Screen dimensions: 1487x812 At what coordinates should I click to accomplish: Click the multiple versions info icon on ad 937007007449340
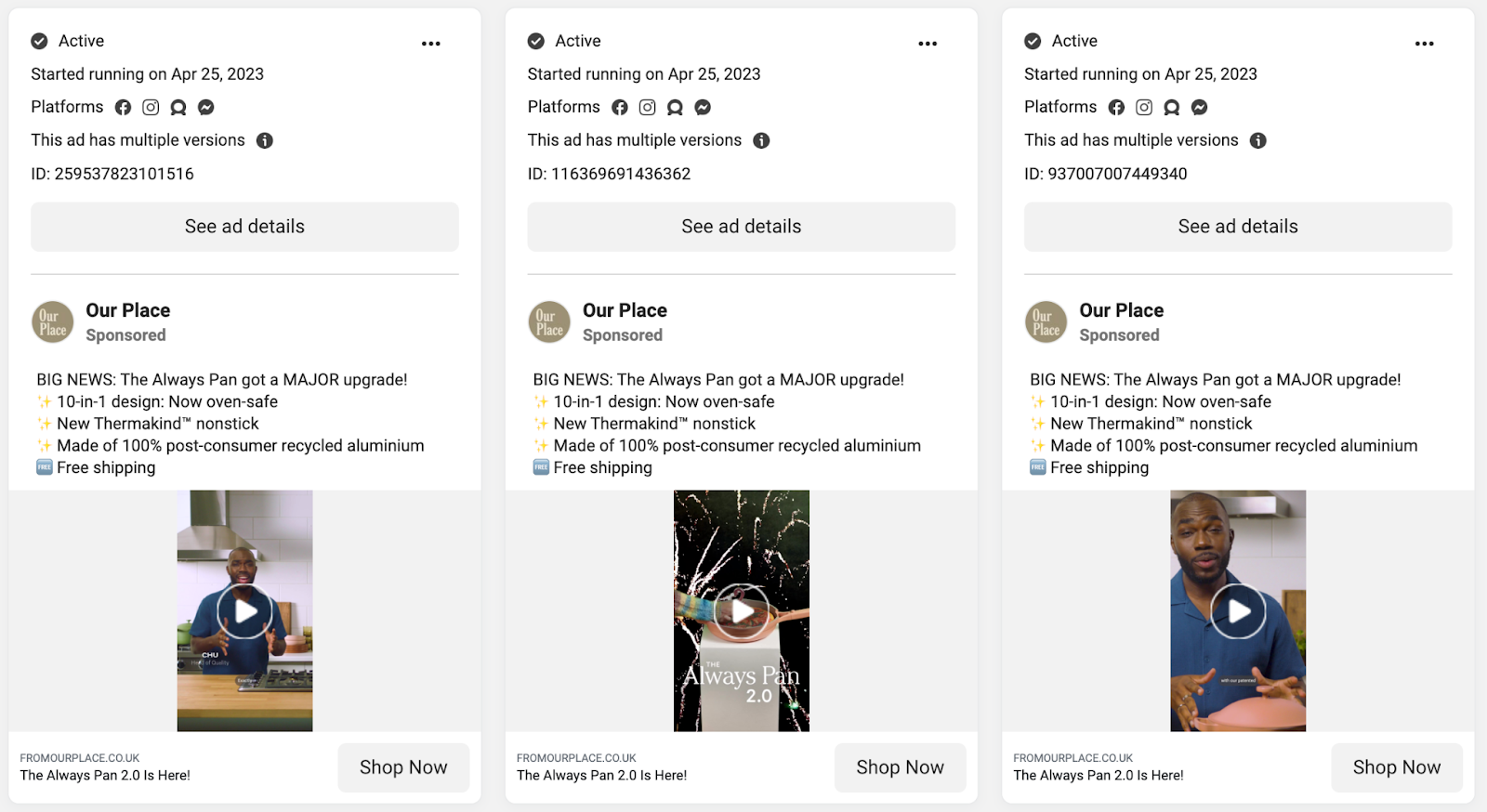tap(1258, 141)
